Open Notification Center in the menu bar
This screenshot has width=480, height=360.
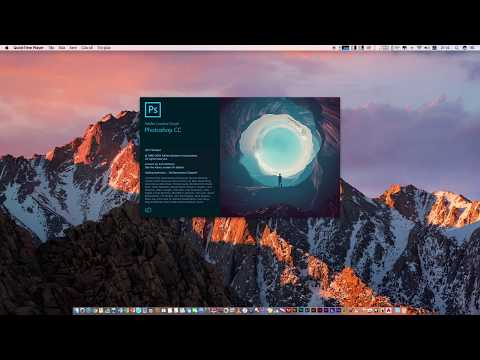[x=473, y=48]
